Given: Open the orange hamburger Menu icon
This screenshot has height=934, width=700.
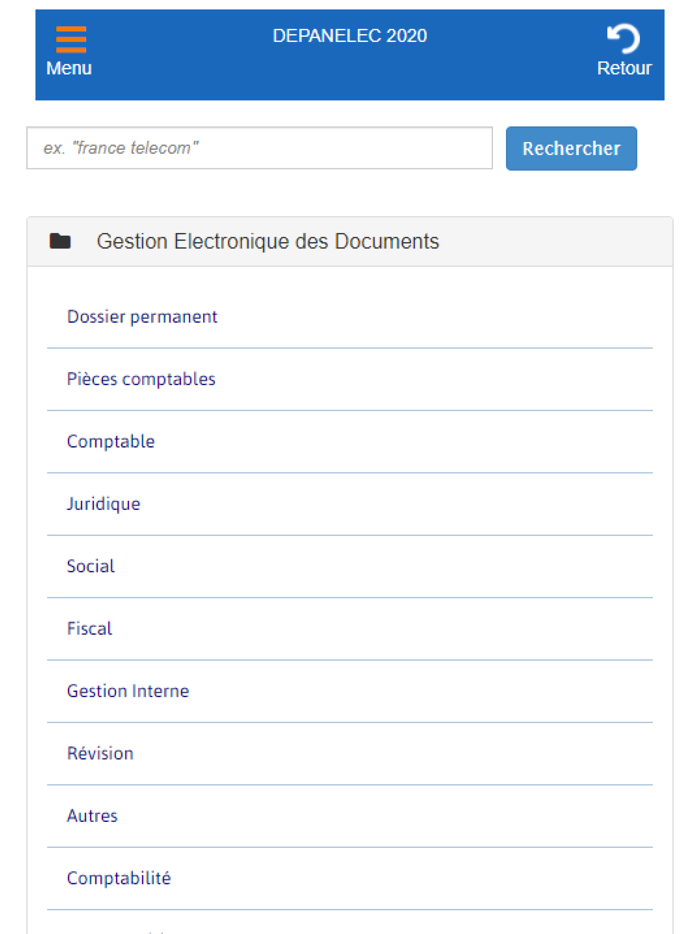Looking at the screenshot, I should coord(70,38).
